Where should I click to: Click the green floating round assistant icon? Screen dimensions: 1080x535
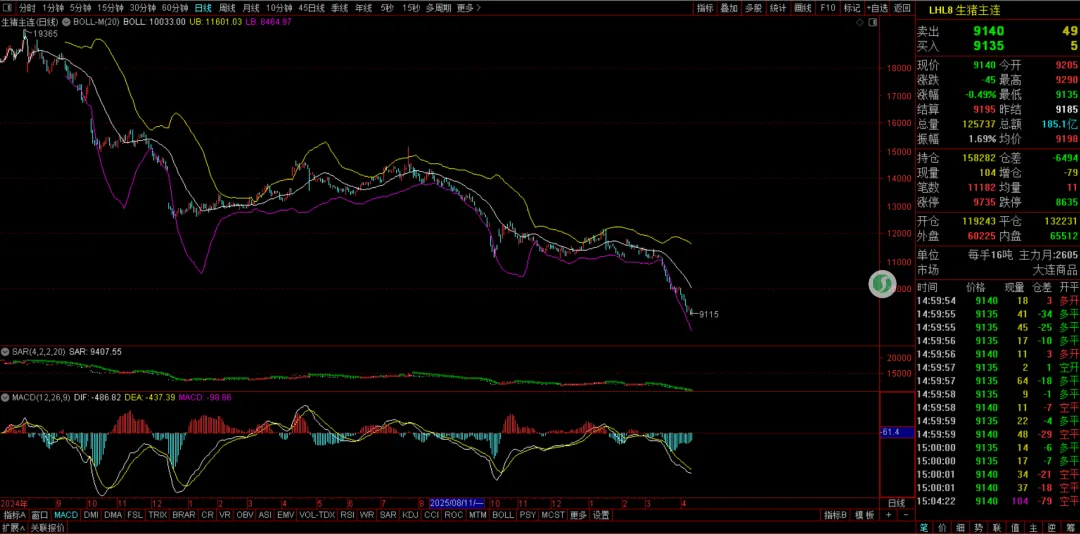point(881,284)
